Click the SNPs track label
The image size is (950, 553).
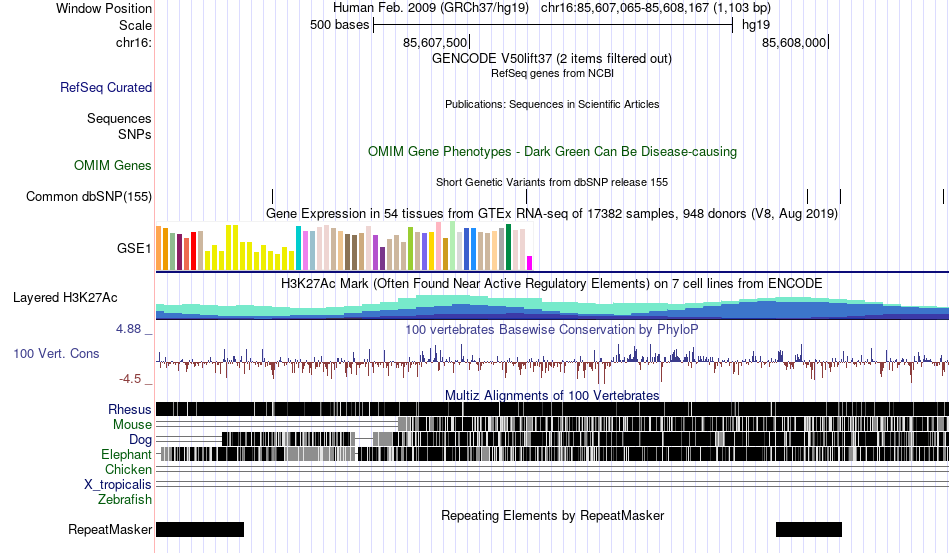coord(135,134)
